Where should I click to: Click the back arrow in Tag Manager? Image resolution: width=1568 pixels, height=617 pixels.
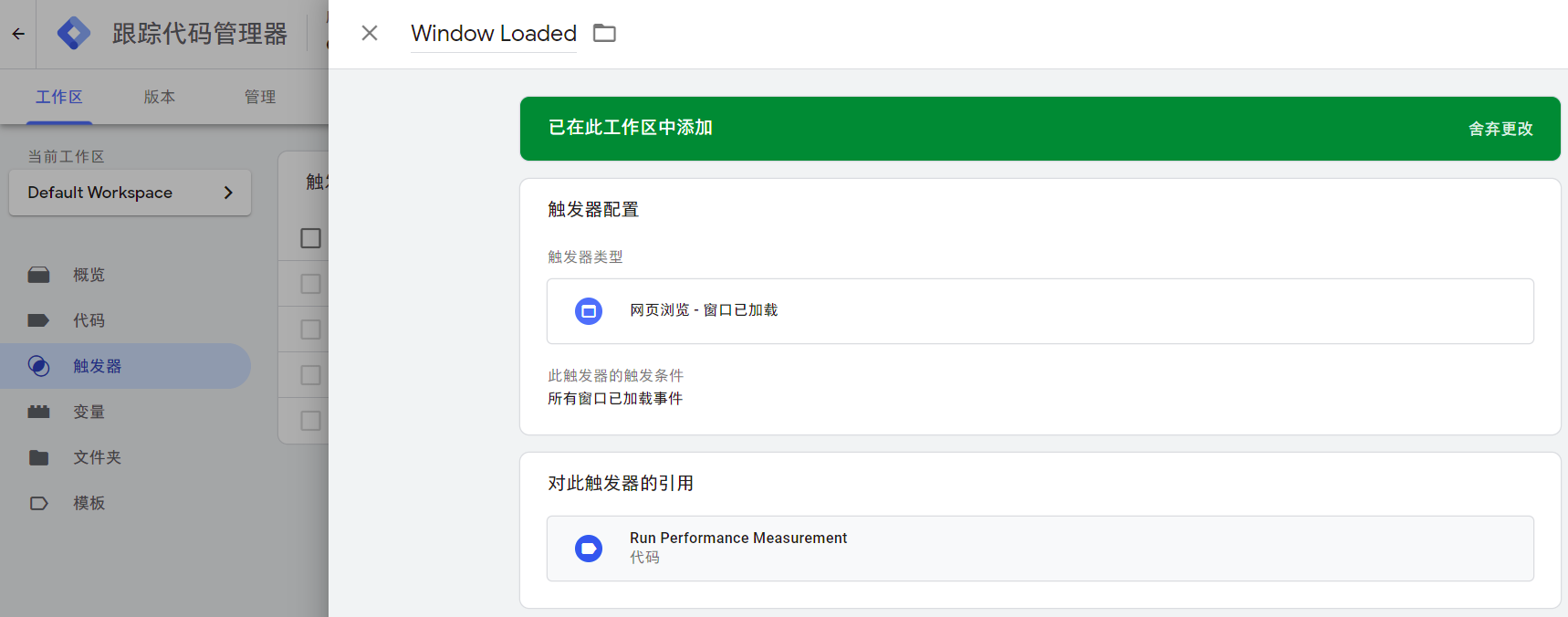[18, 34]
